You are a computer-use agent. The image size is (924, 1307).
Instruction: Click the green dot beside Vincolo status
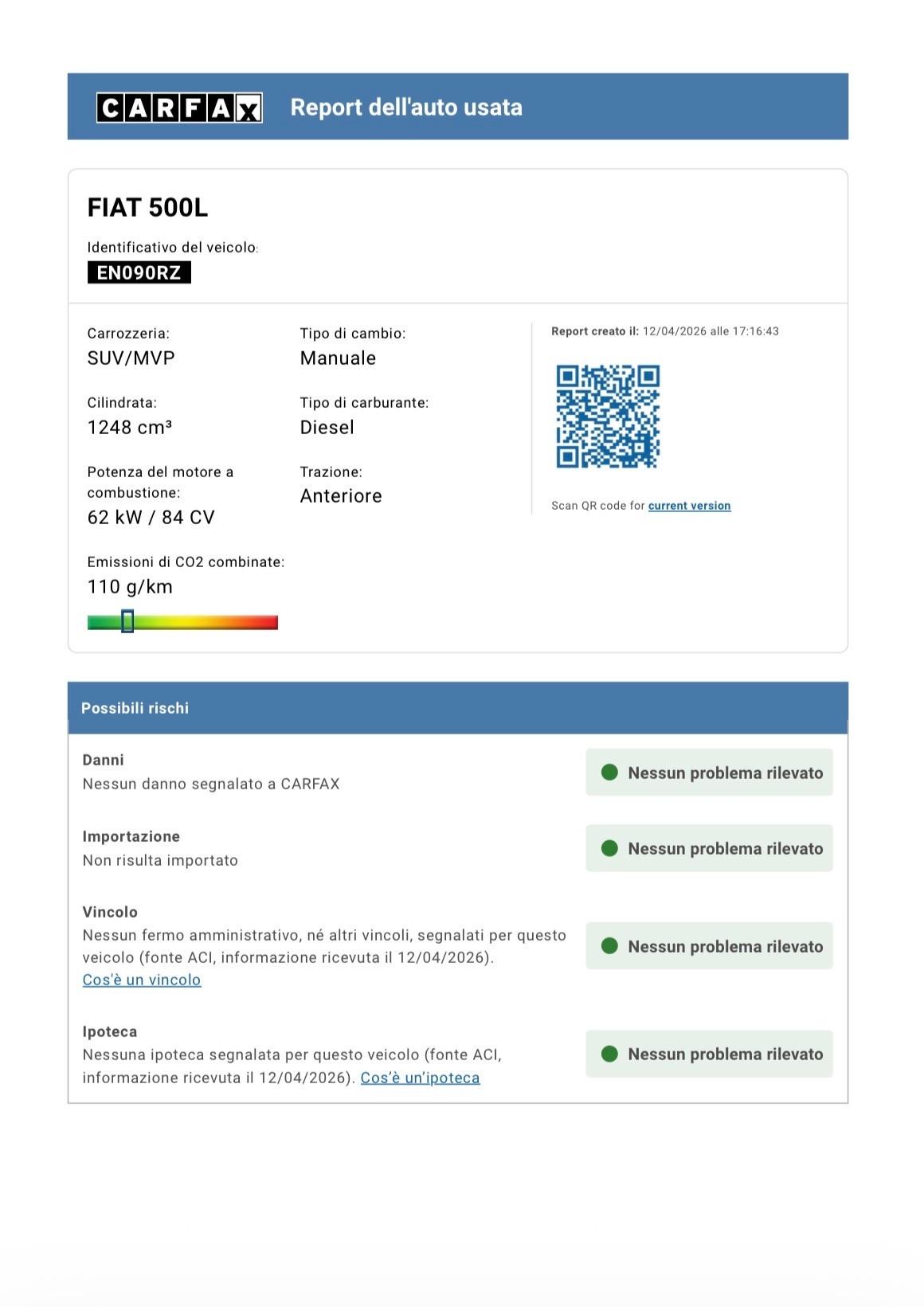pyautogui.click(x=610, y=946)
